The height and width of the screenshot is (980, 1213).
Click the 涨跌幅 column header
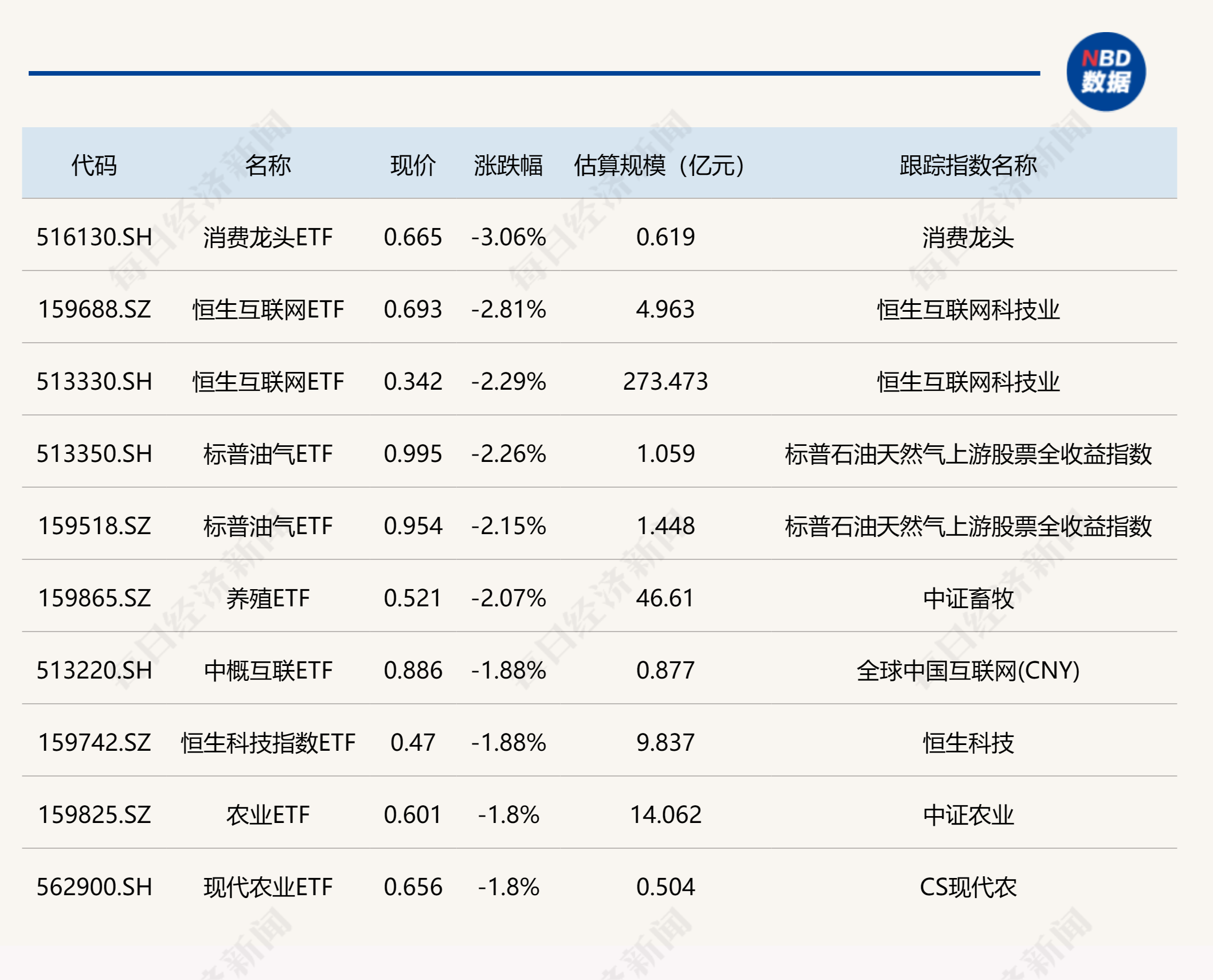[x=508, y=165]
